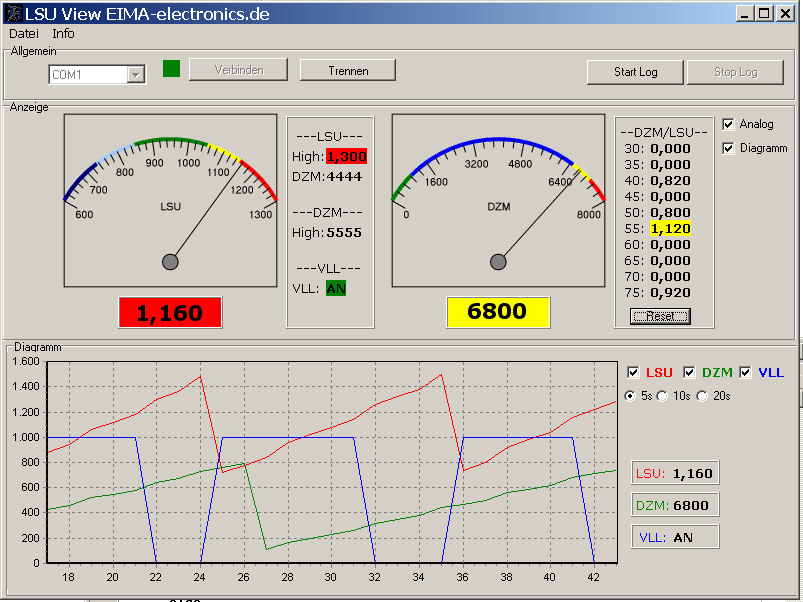Click the VLL: AN readout box beside diagram
The height and width of the screenshot is (602, 803).
675,537
